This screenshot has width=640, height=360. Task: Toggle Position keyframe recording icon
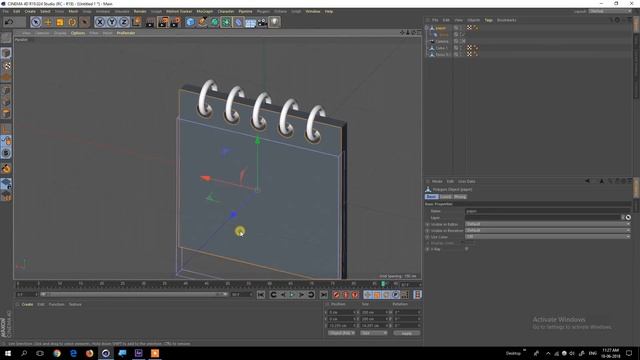(x=367, y=295)
